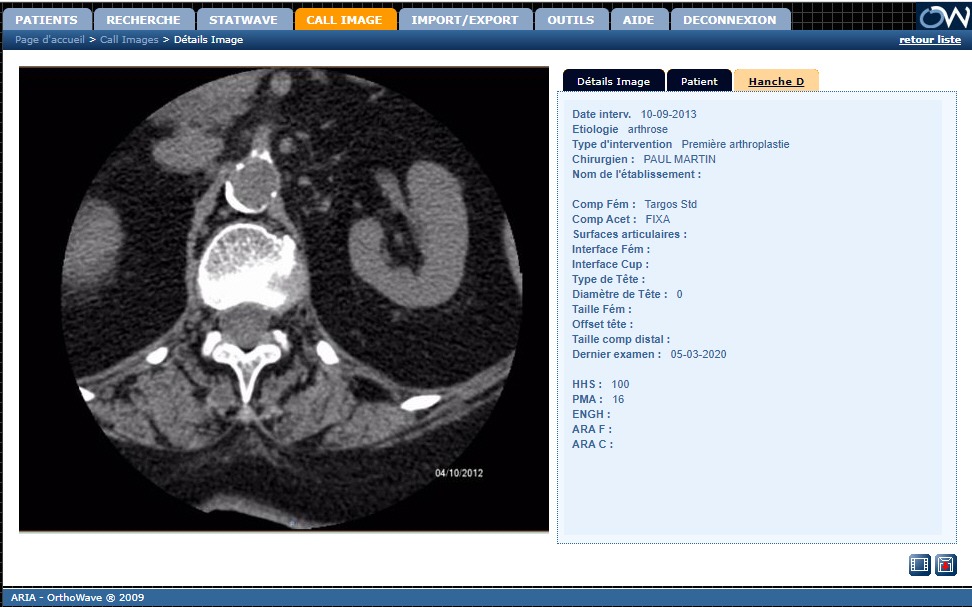Go to Page d'accueil breadcrumb link

click(x=50, y=40)
